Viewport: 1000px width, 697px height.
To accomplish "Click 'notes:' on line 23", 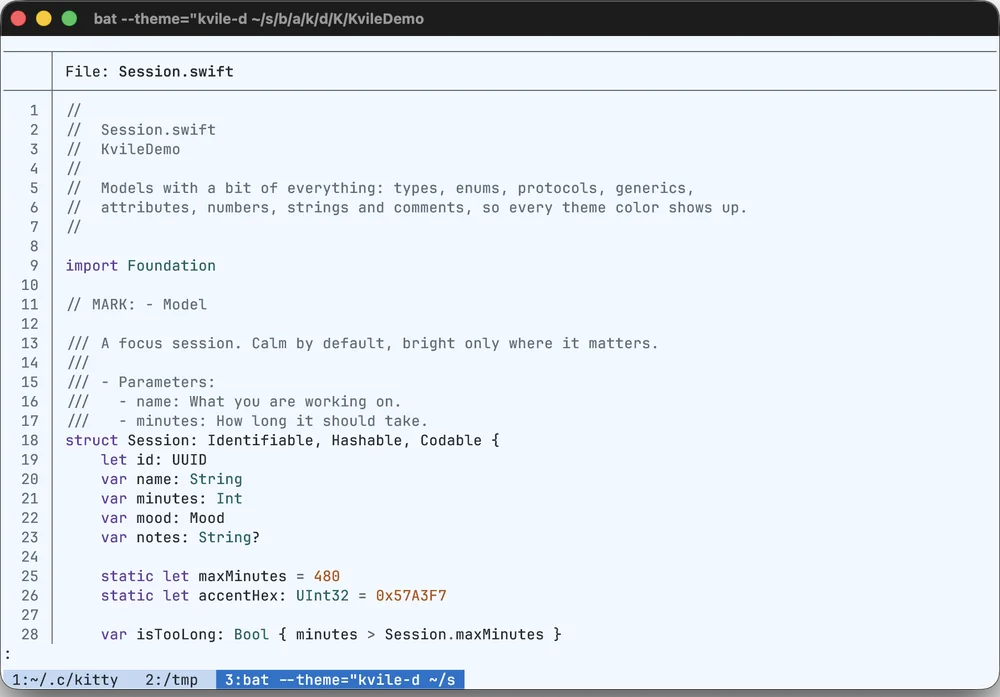I will pos(162,538).
